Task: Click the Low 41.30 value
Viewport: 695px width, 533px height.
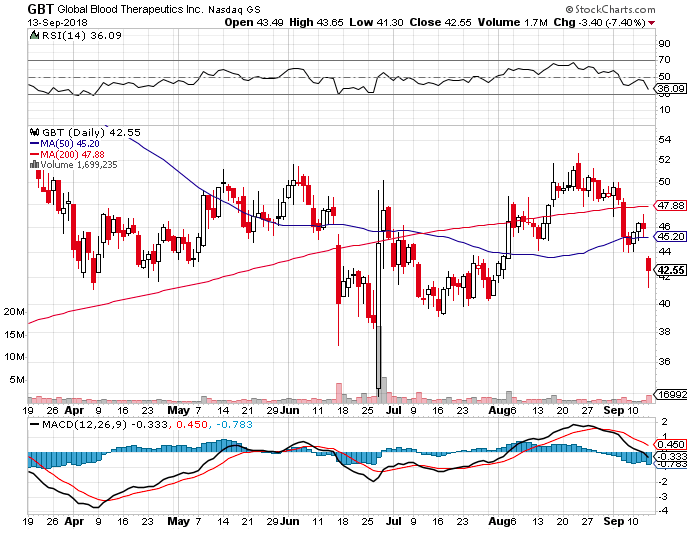Action: coord(376,22)
